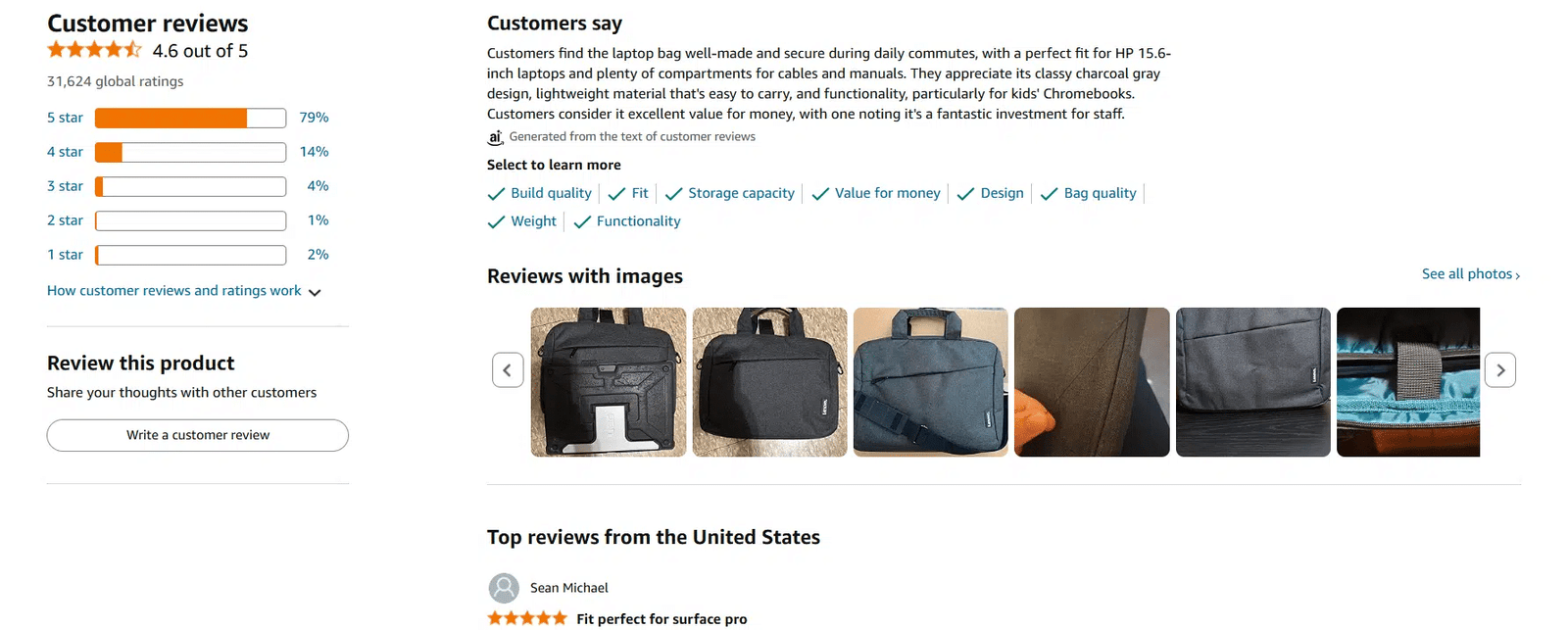This screenshot has width=1568, height=630.
Task: Click the star rating icons under Customer reviews
Action: (94, 50)
